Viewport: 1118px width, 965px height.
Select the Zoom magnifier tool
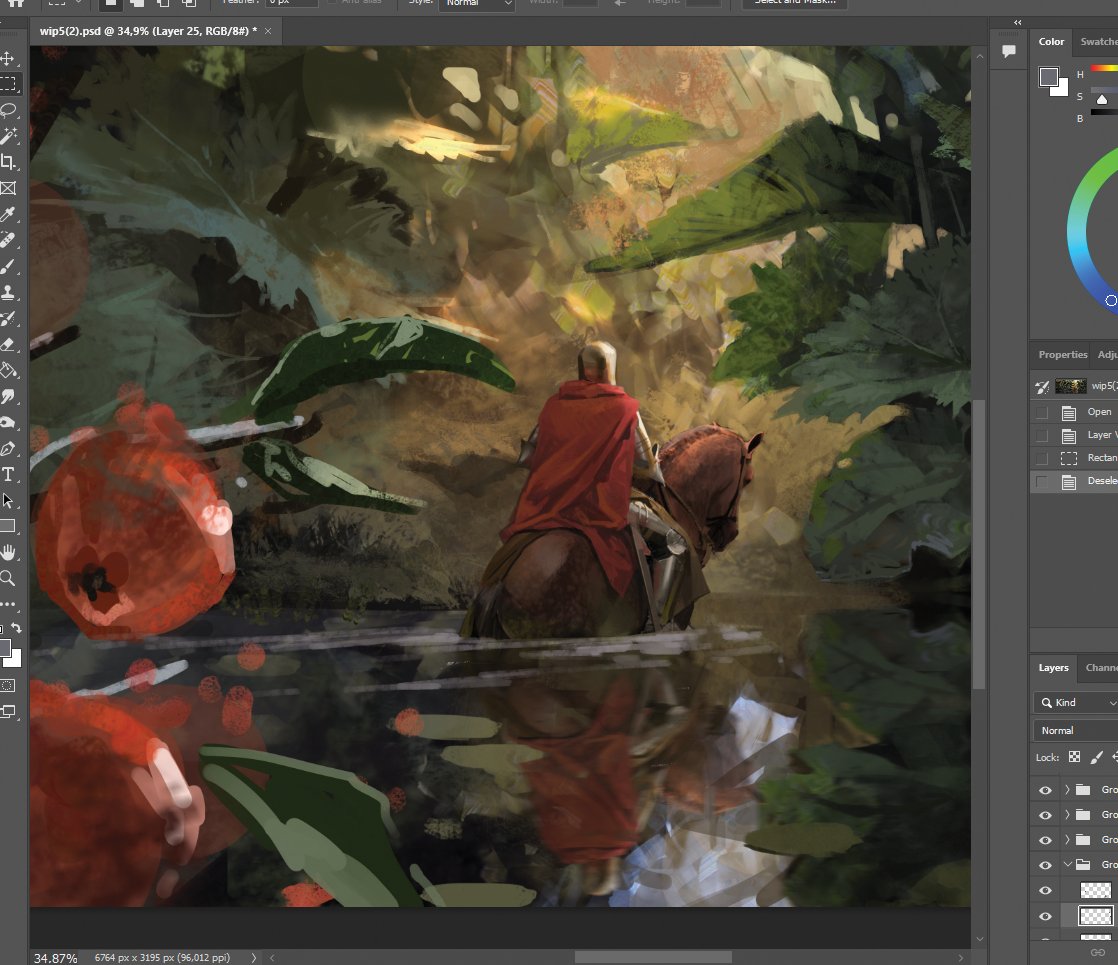point(8,578)
